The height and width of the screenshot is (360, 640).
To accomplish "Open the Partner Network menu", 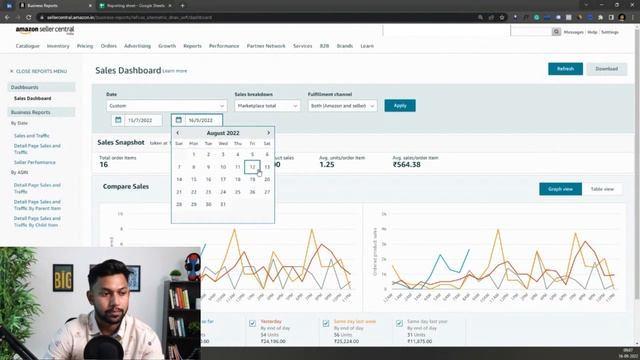I will point(266,46).
